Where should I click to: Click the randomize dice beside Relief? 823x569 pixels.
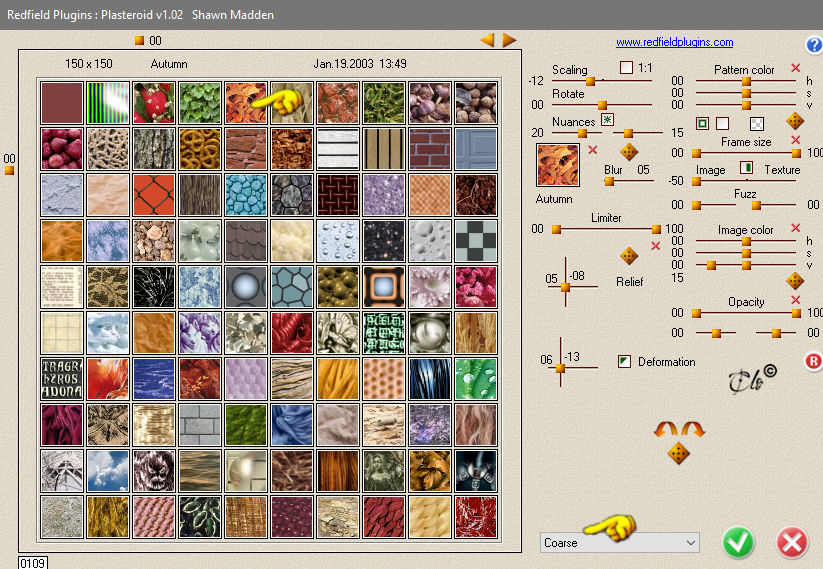629,256
